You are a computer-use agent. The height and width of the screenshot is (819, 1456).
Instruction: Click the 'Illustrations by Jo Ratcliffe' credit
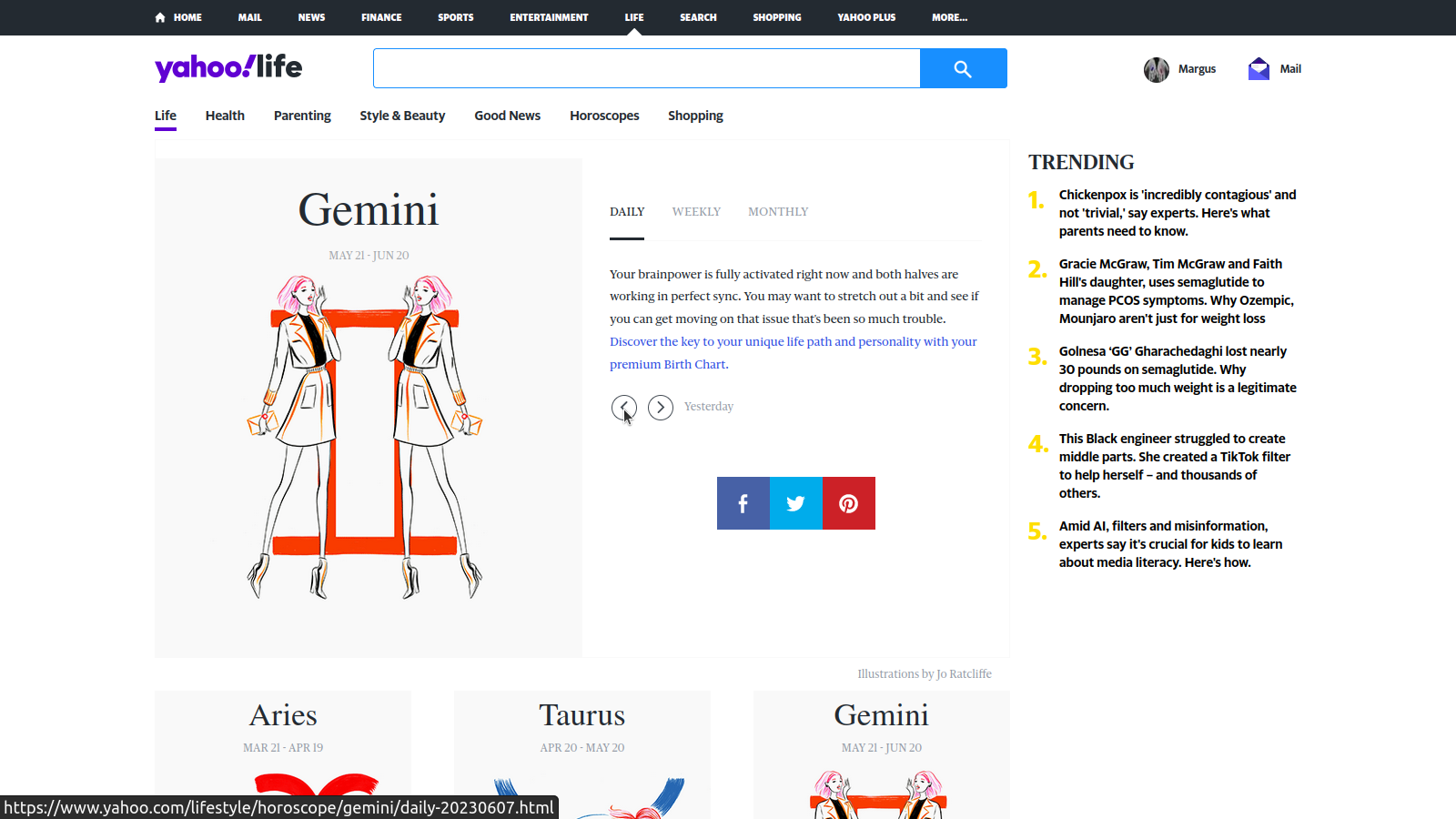tap(925, 674)
